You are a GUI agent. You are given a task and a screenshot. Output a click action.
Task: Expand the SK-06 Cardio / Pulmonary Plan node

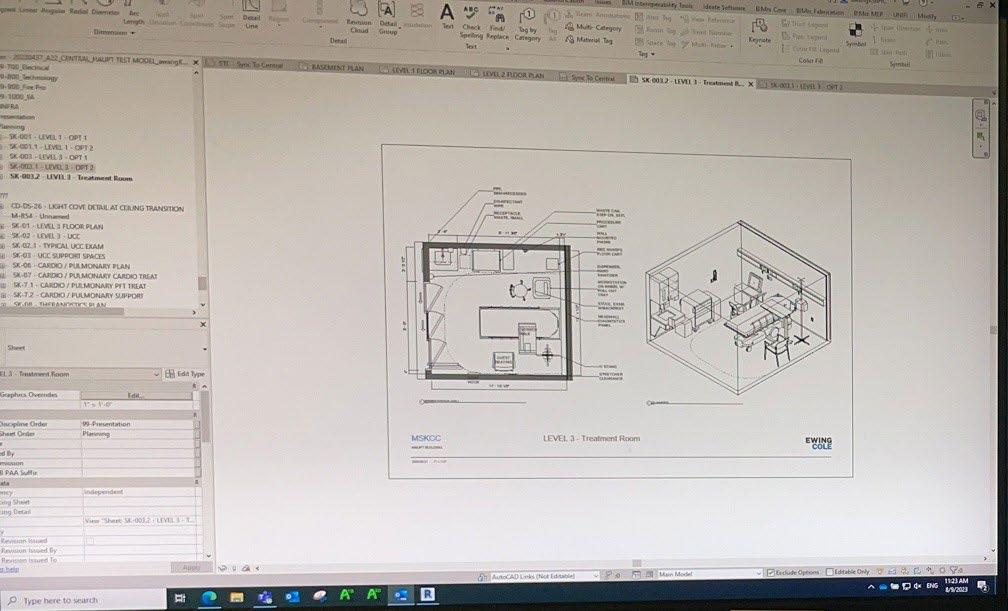(x=3, y=266)
